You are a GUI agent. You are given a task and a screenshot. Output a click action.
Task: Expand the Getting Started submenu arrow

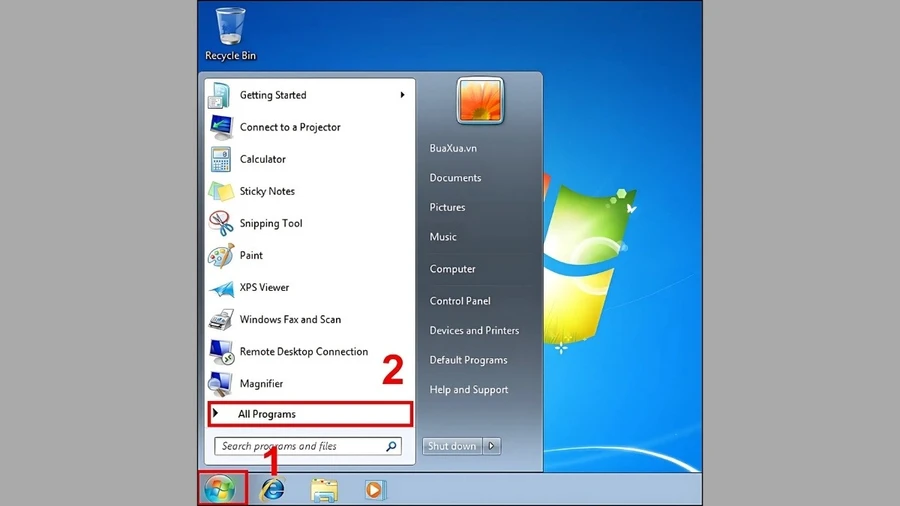(402, 95)
